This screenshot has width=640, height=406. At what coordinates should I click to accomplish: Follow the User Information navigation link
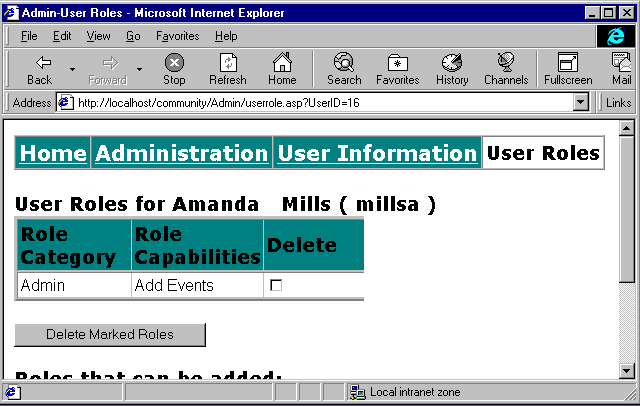tap(377, 153)
